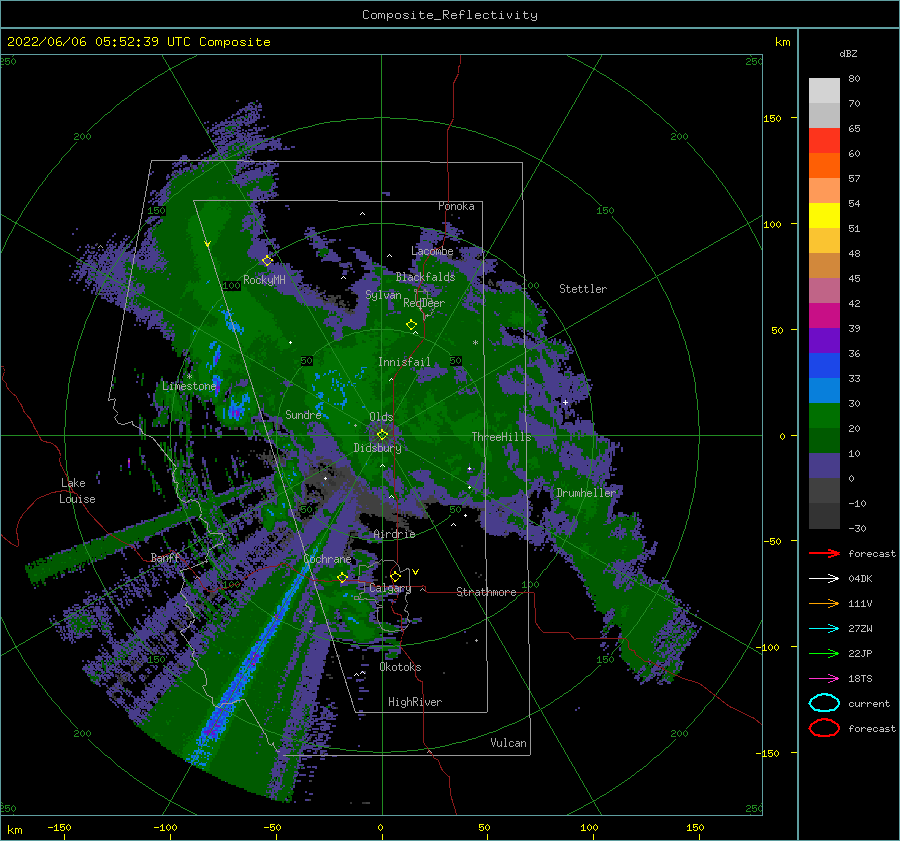900x841 pixels.
Task: Click the Olds city label
Action: tap(381, 417)
